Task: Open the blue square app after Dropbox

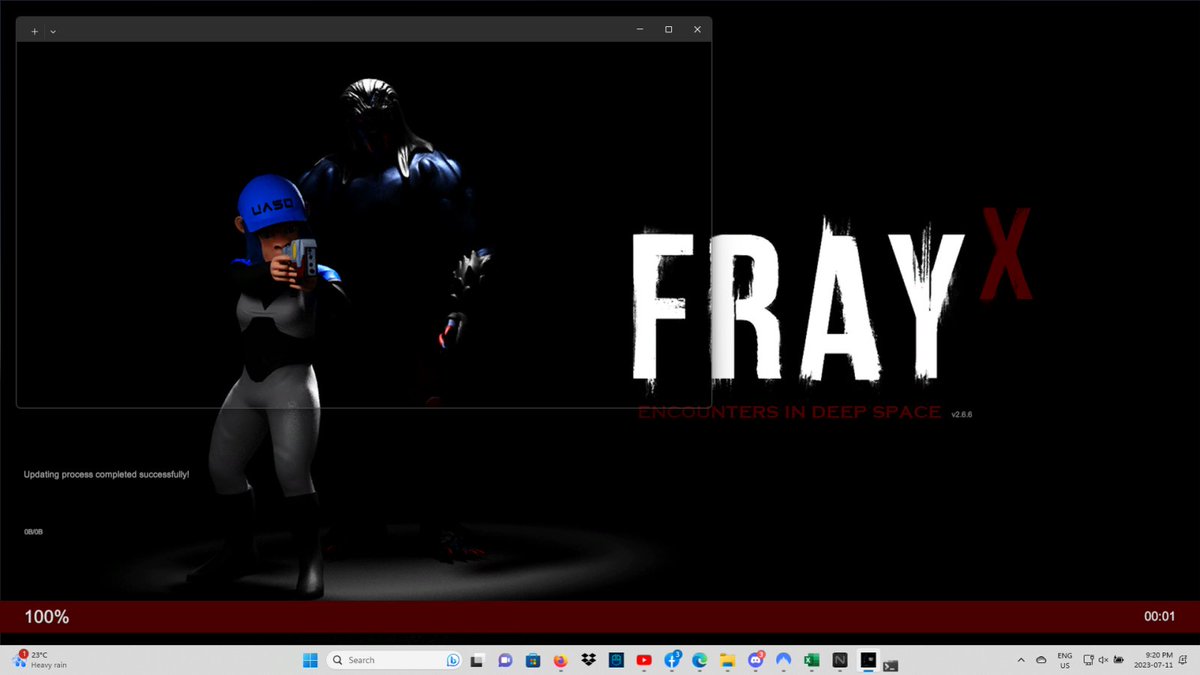Action: 616,660
